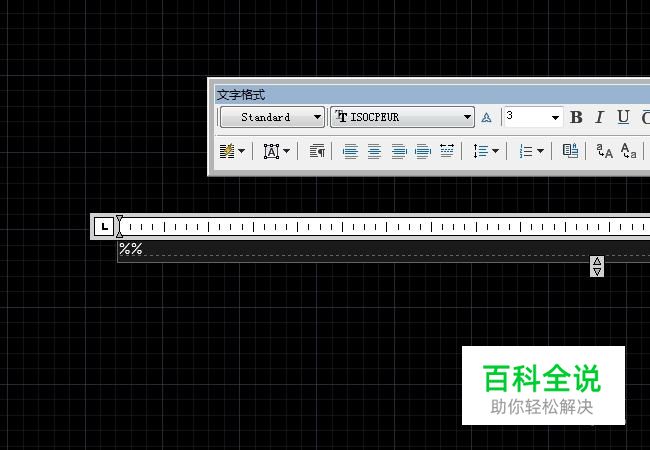
Task: Convert text to lowercase
Action: [628, 151]
